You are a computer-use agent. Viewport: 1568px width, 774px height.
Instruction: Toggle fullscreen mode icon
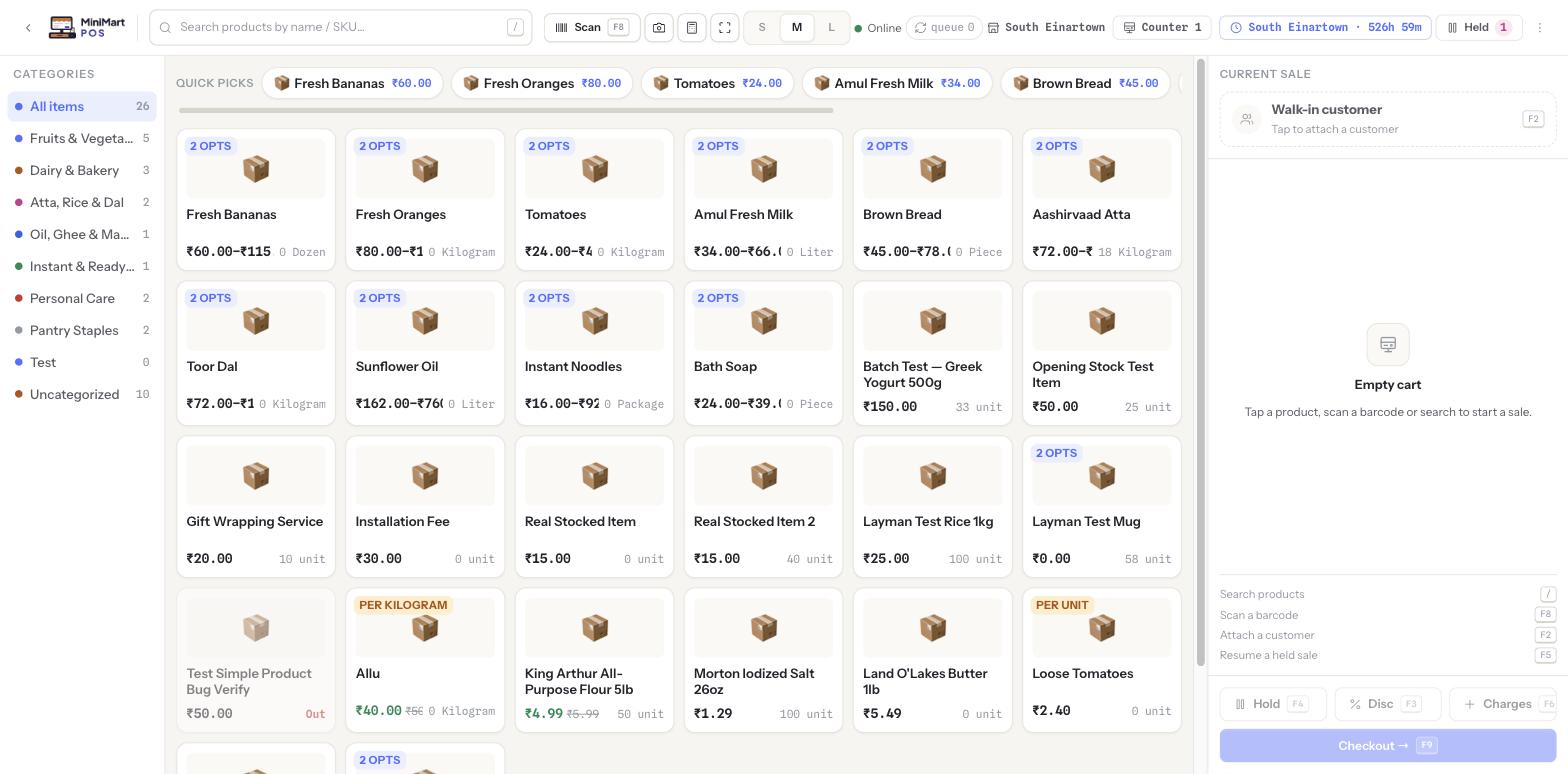pyautogui.click(x=725, y=28)
